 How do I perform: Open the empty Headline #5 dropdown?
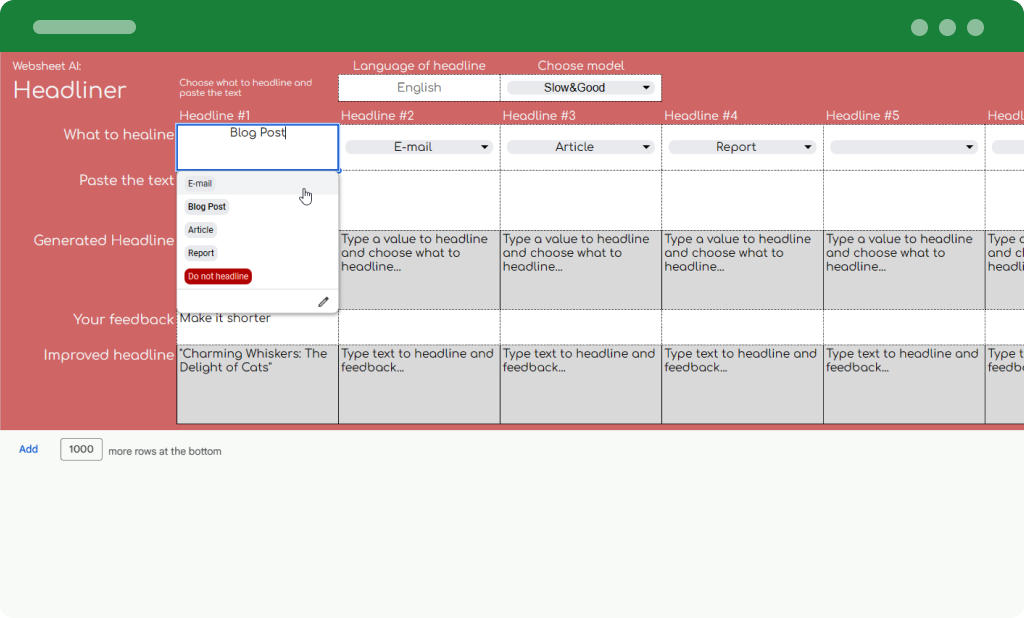(x=904, y=147)
